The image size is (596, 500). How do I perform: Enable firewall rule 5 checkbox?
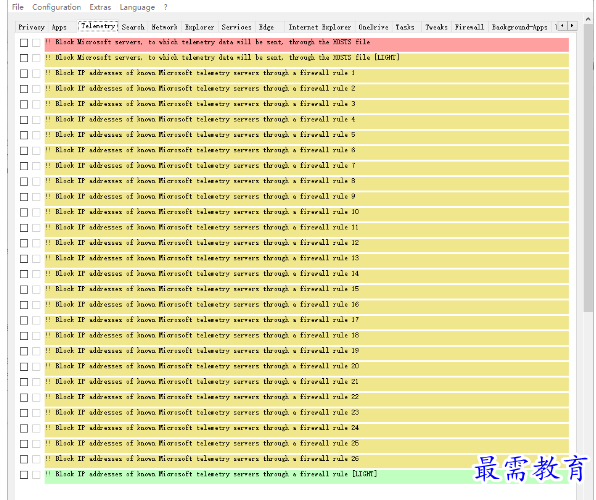[24, 135]
